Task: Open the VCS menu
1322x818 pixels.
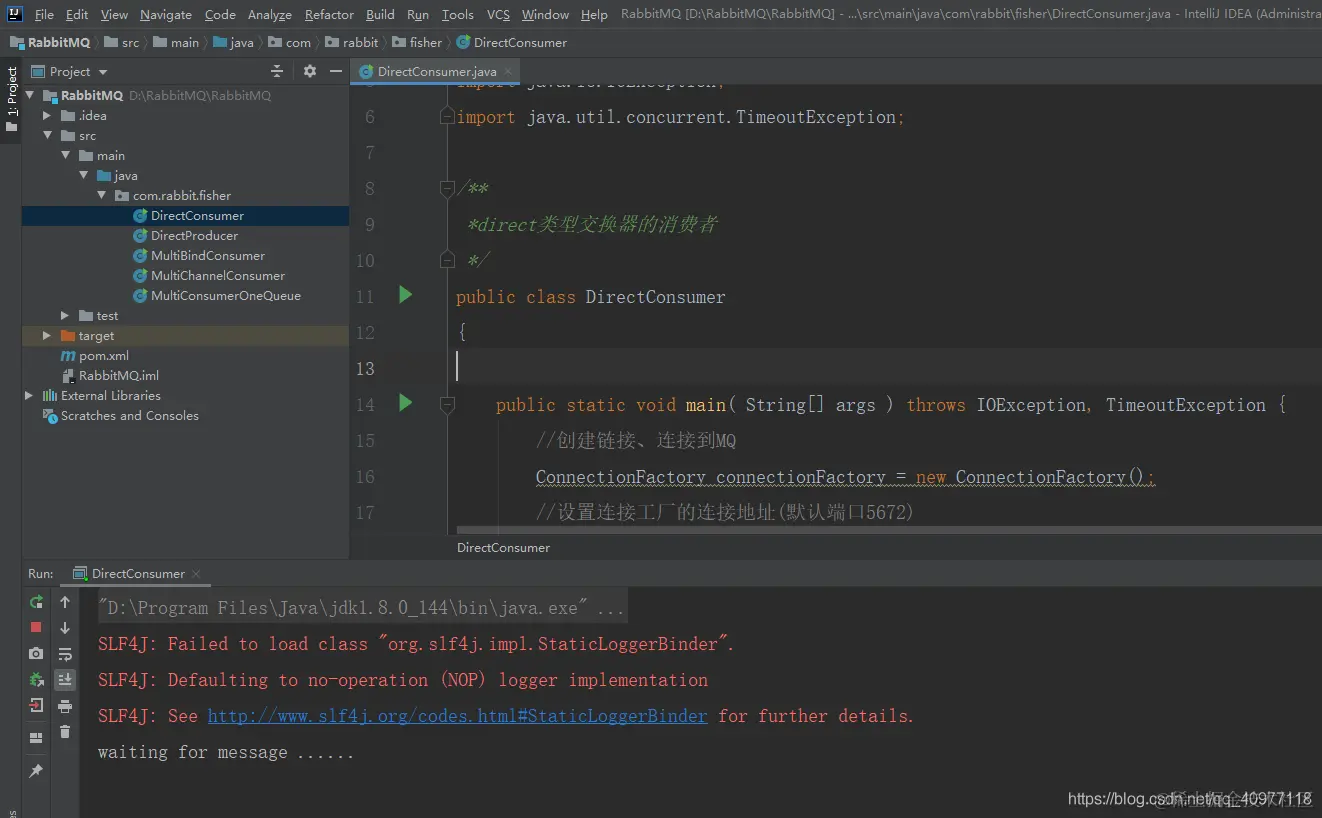Action: [x=498, y=14]
